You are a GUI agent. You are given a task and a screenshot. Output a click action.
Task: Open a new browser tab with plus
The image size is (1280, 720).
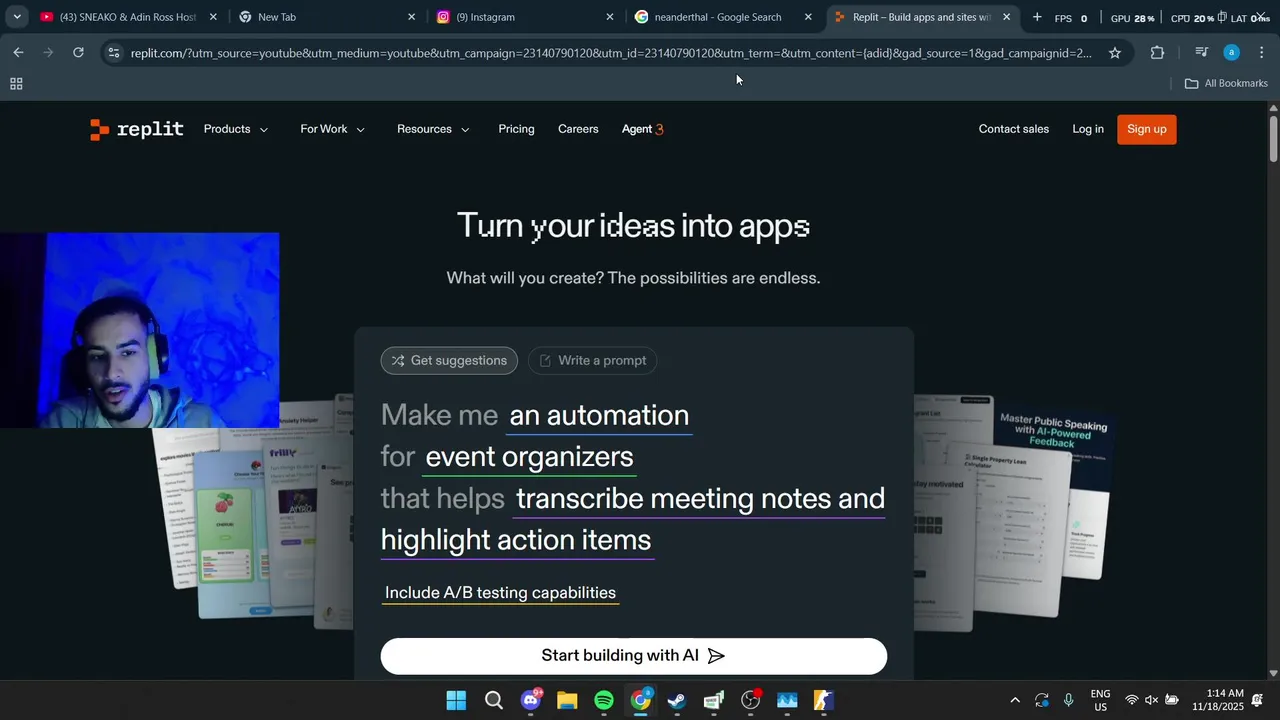pos(1037,17)
